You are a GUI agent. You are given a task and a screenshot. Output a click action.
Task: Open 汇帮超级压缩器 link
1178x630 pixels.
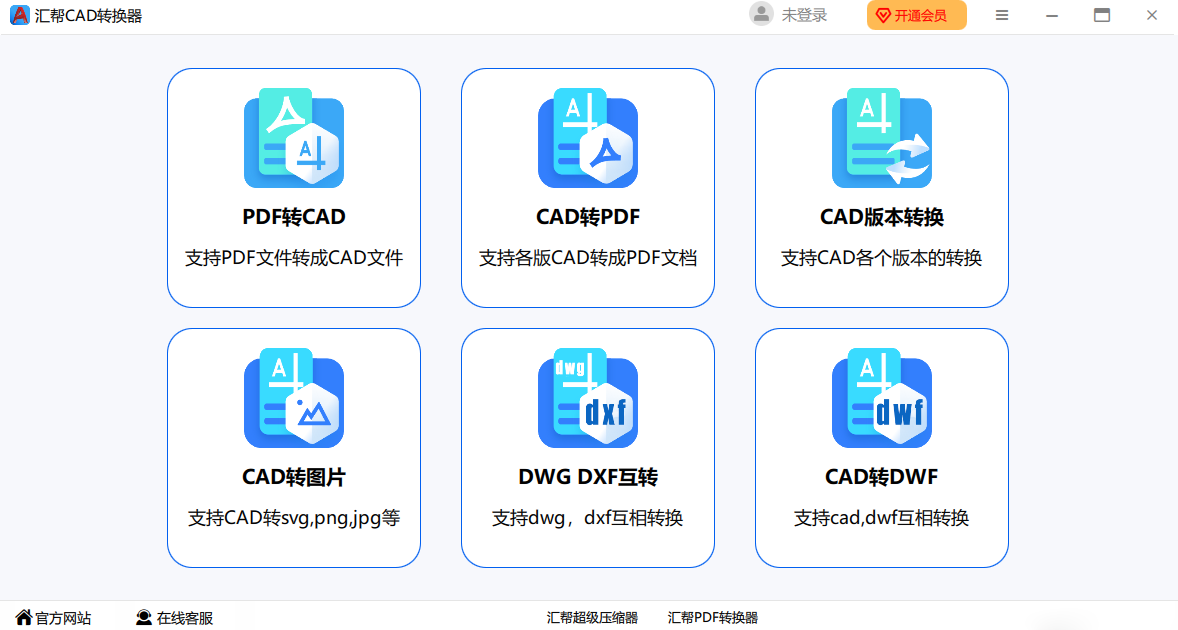pos(592,618)
